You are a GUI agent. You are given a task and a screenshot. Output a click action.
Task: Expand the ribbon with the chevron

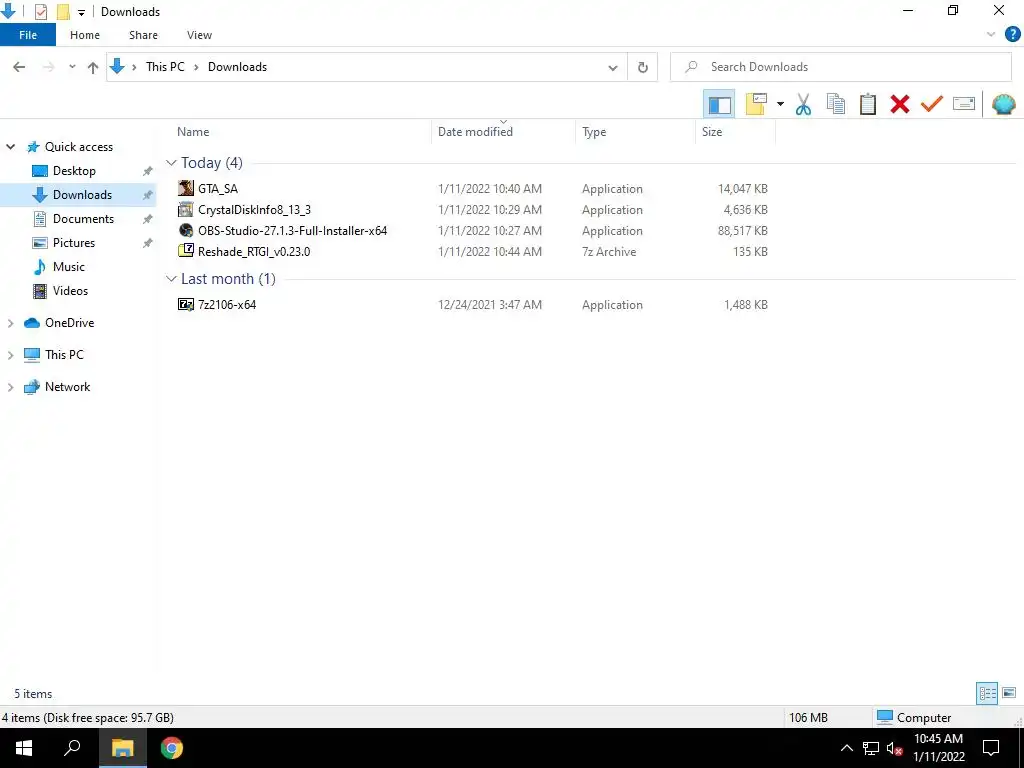[x=991, y=35]
